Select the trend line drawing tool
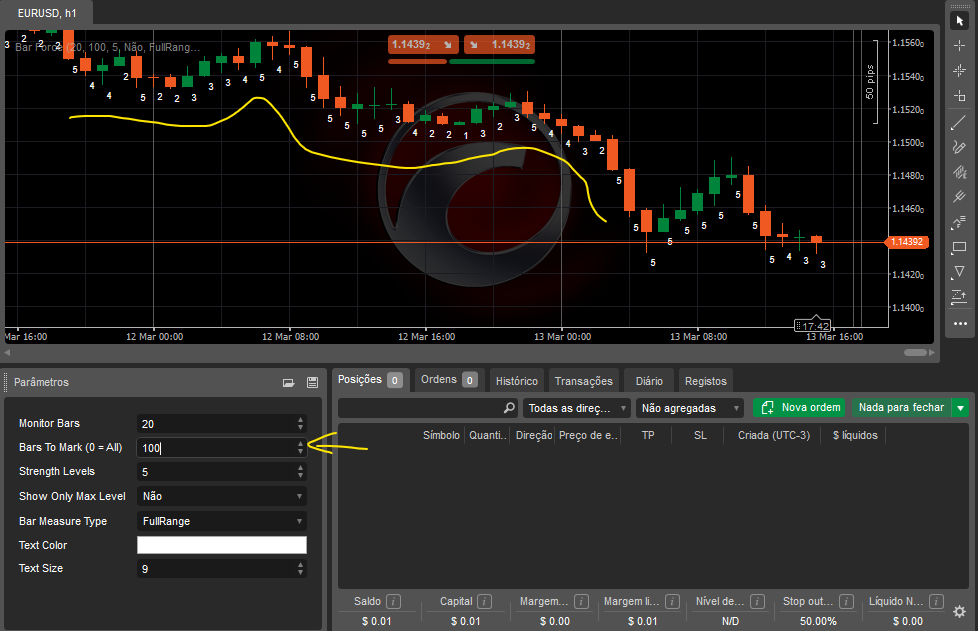Screen dimensions: 978x631 point(960,122)
